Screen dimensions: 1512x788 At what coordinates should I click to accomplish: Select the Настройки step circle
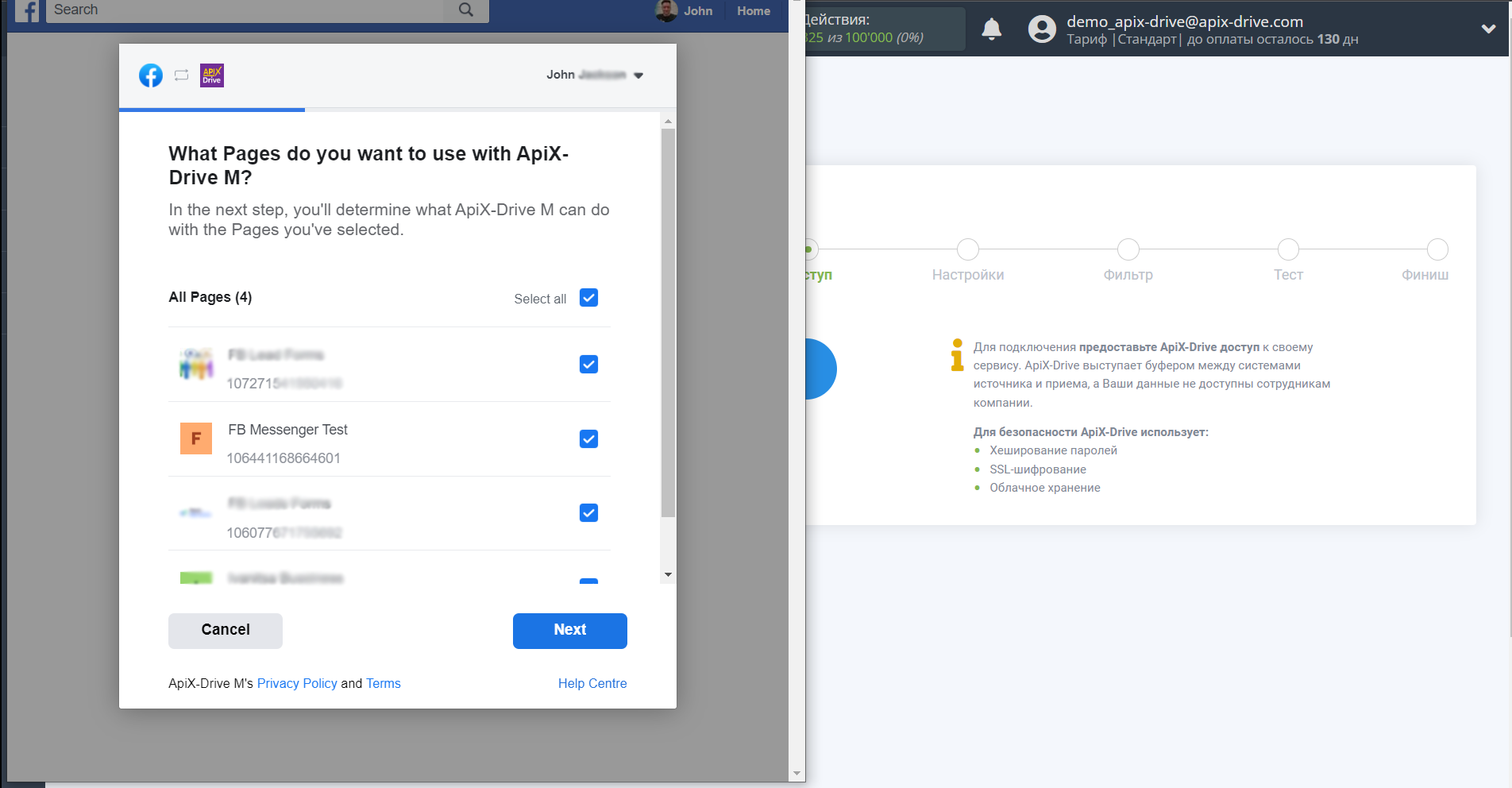point(968,249)
